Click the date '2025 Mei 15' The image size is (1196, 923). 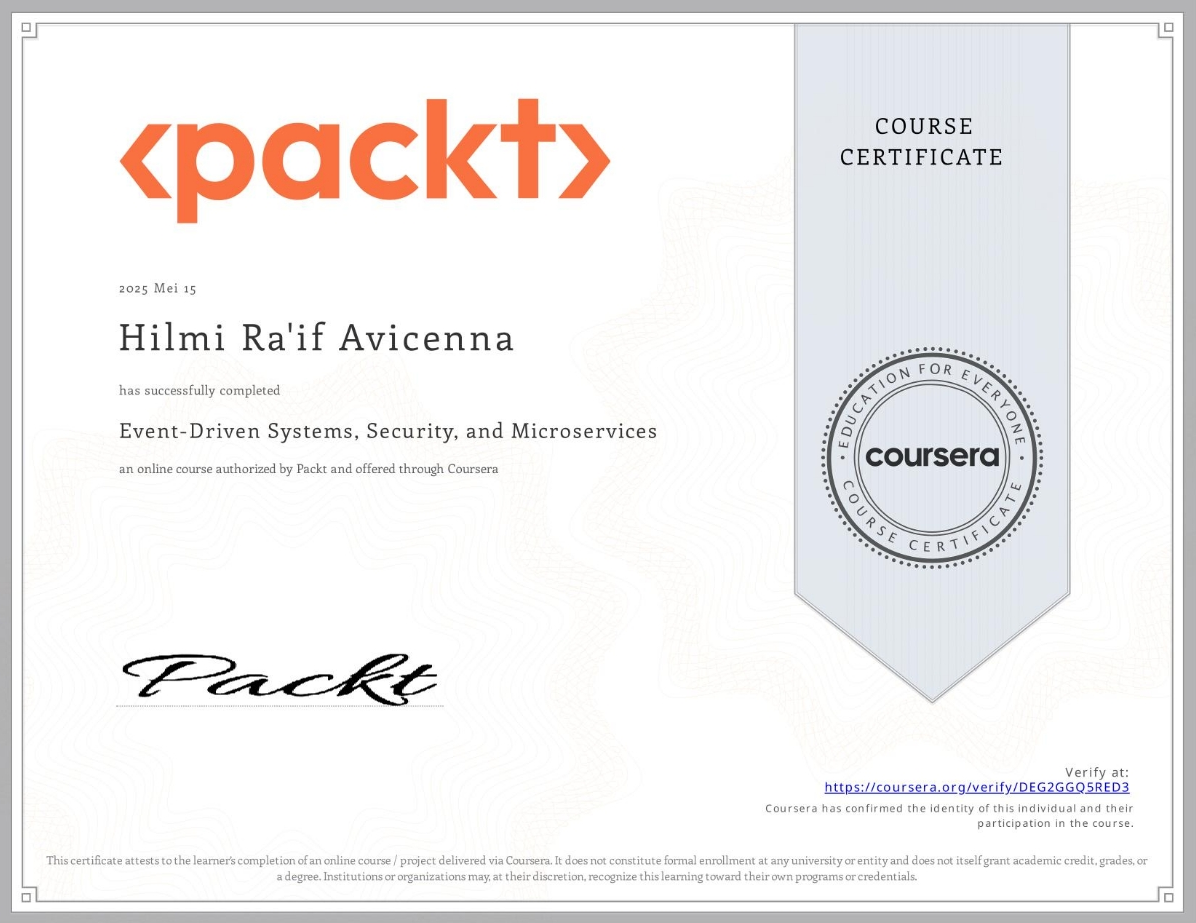point(159,288)
